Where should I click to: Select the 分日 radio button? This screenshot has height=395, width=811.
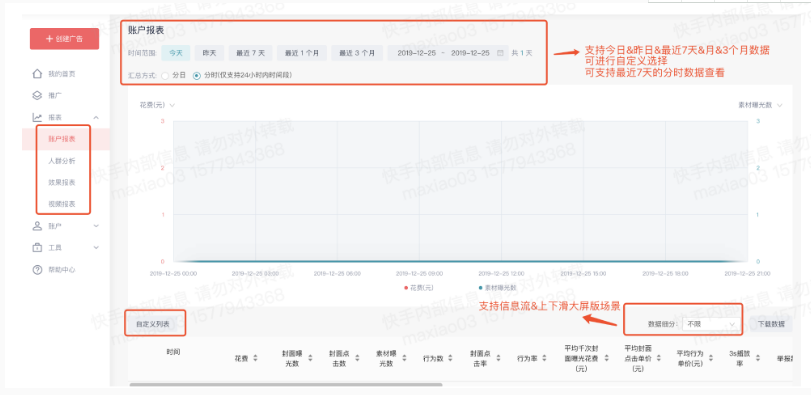(165, 75)
